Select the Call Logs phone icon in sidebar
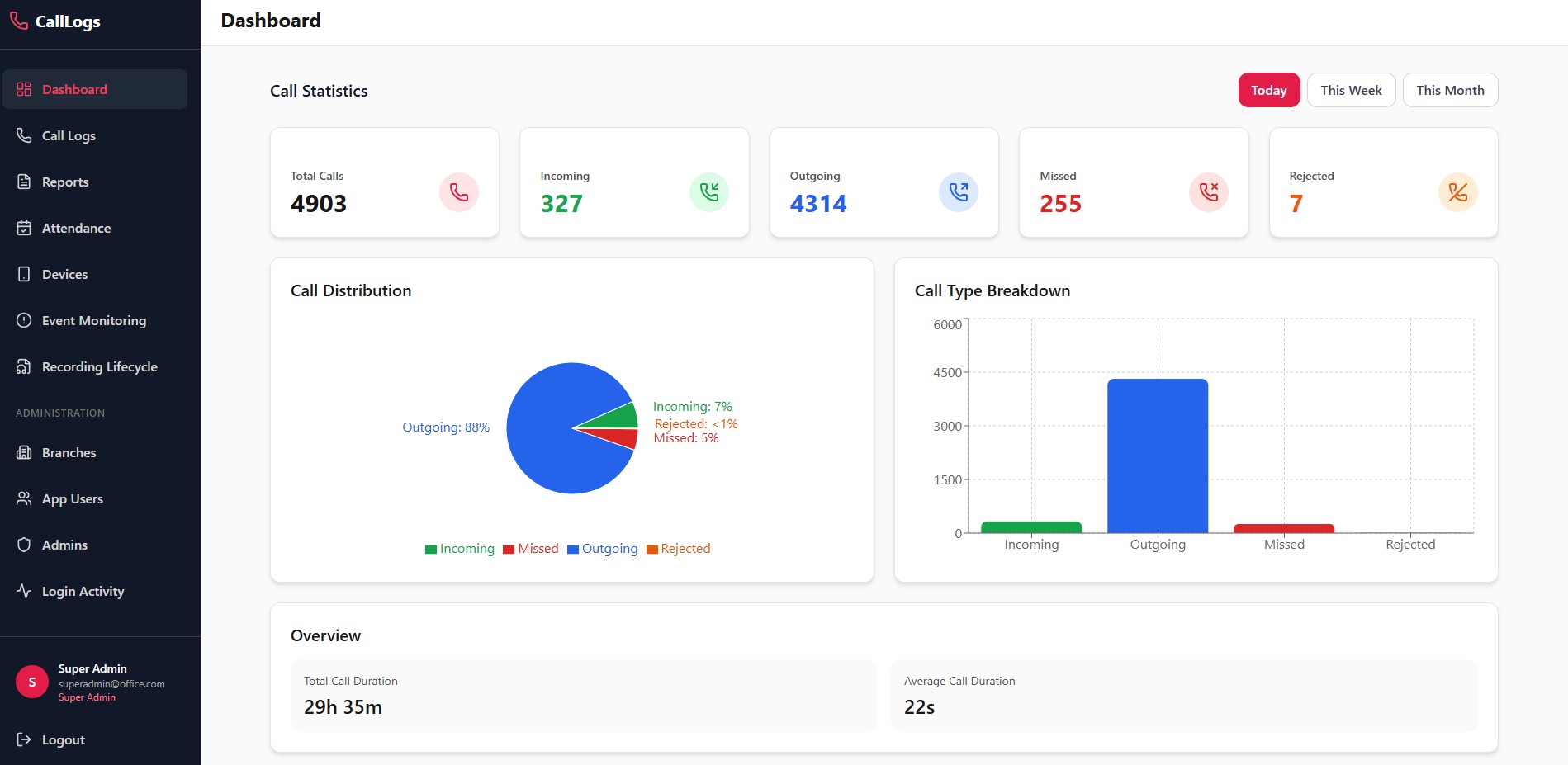The height and width of the screenshot is (765, 1568). pyautogui.click(x=25, y=135)
